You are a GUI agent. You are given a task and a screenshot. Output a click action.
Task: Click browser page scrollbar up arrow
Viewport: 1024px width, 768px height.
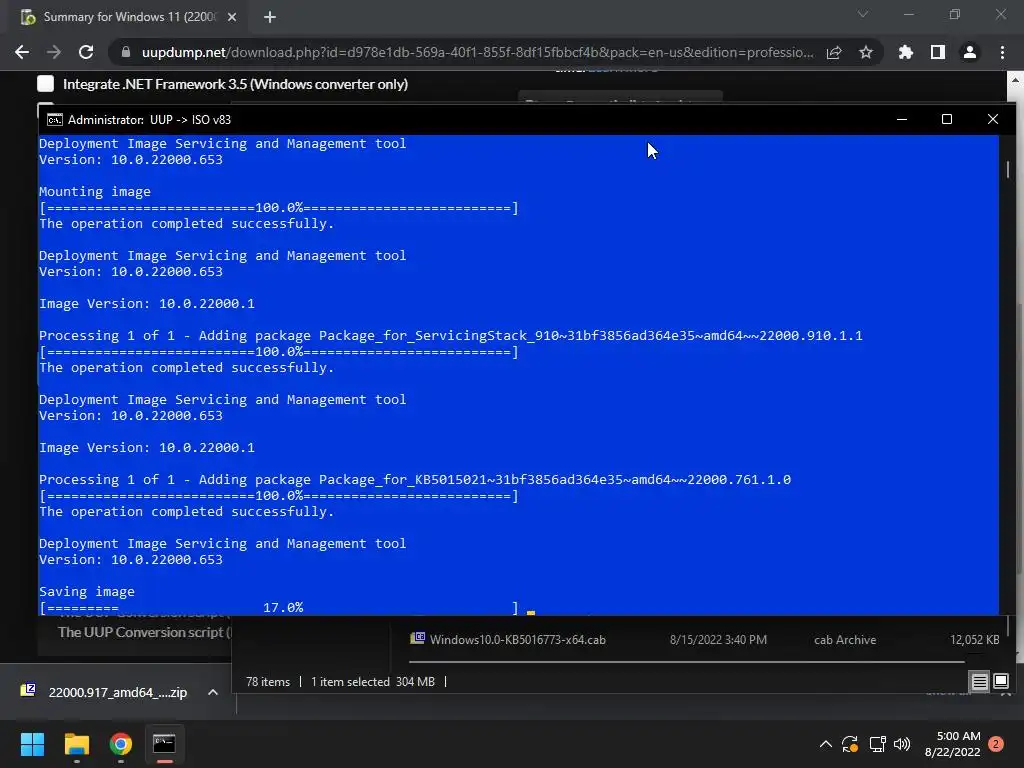pyautogui.click(x=1016, y=80)
